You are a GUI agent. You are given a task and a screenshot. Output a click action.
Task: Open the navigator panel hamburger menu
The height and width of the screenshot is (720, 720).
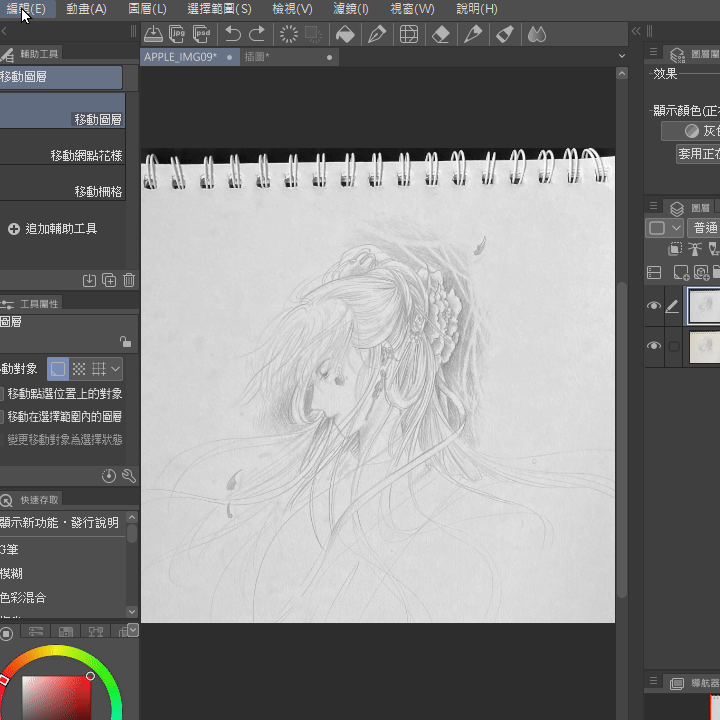(653, 681)
